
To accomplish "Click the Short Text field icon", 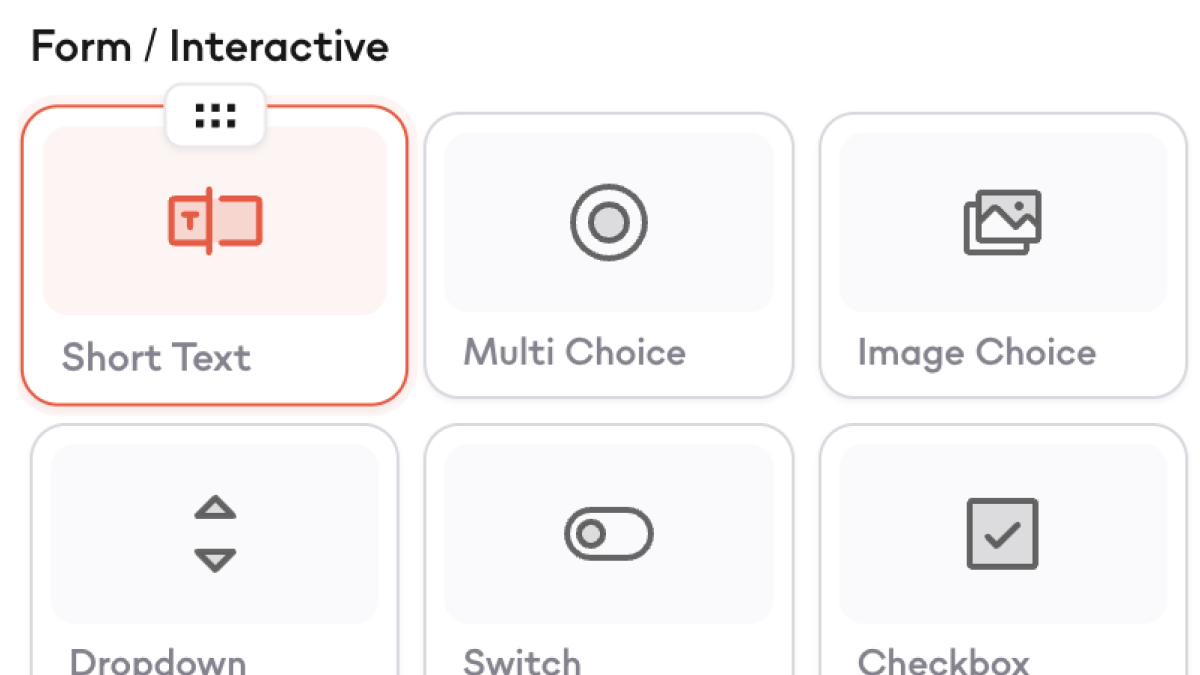I will 215,220.
